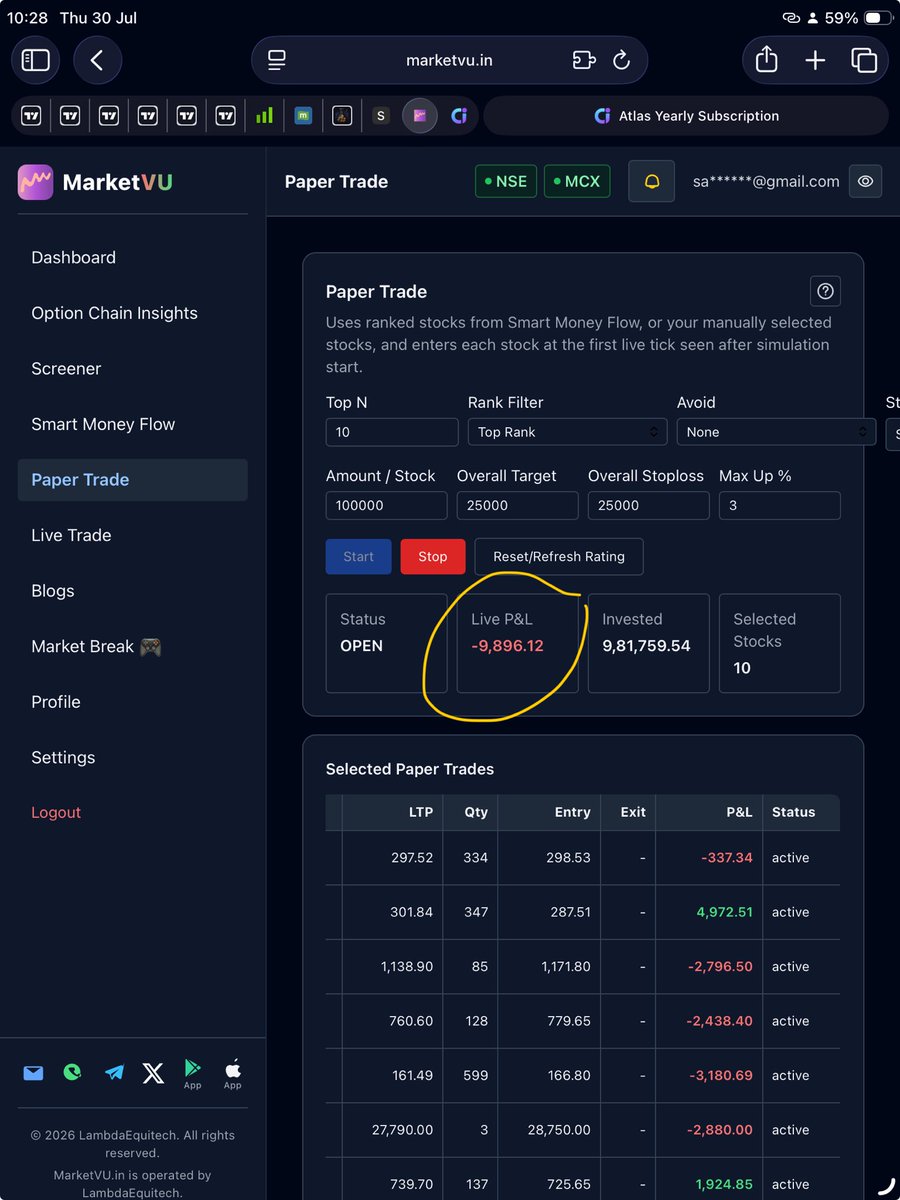Select Paper Trade in the sidebar

pos(132,479)
